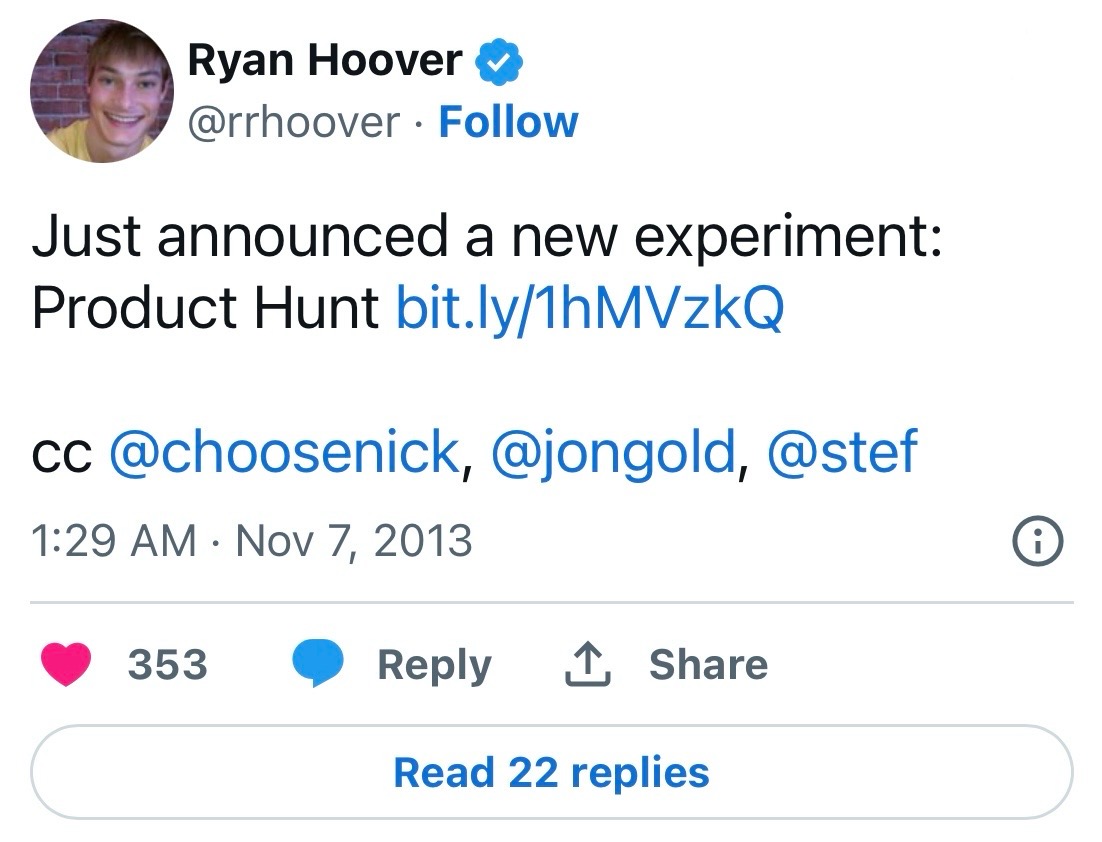
Task: Open the bit.ly/1hMVzkQ link
Action: [x=590, y=309]
